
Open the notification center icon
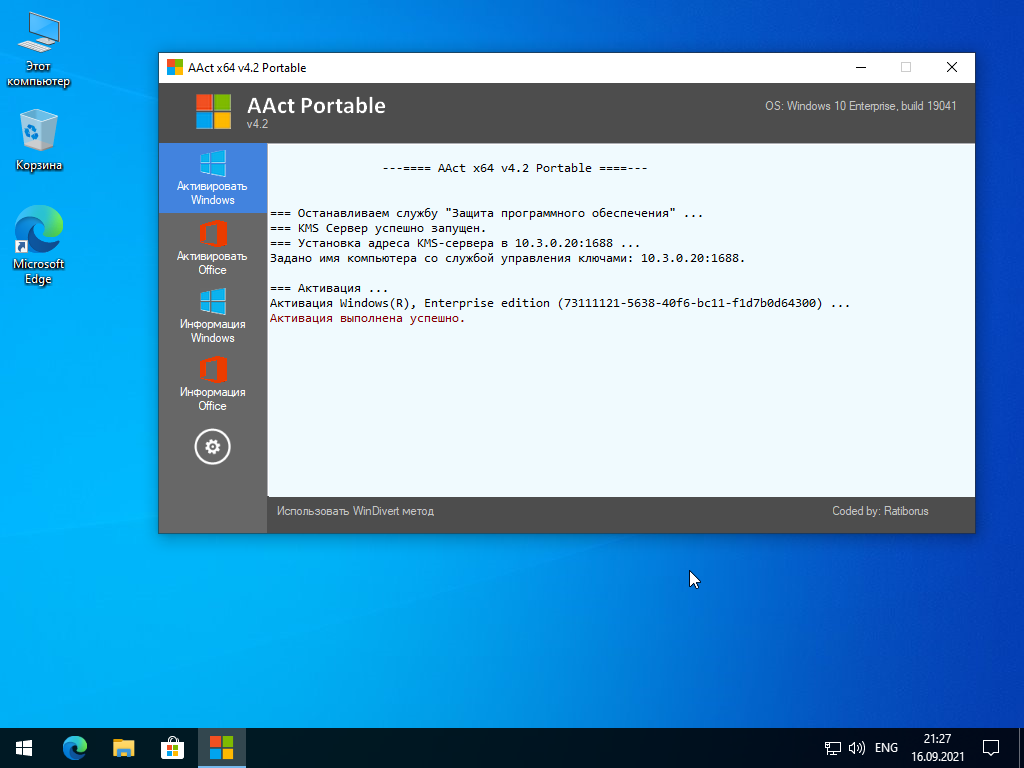pos(991,747)
